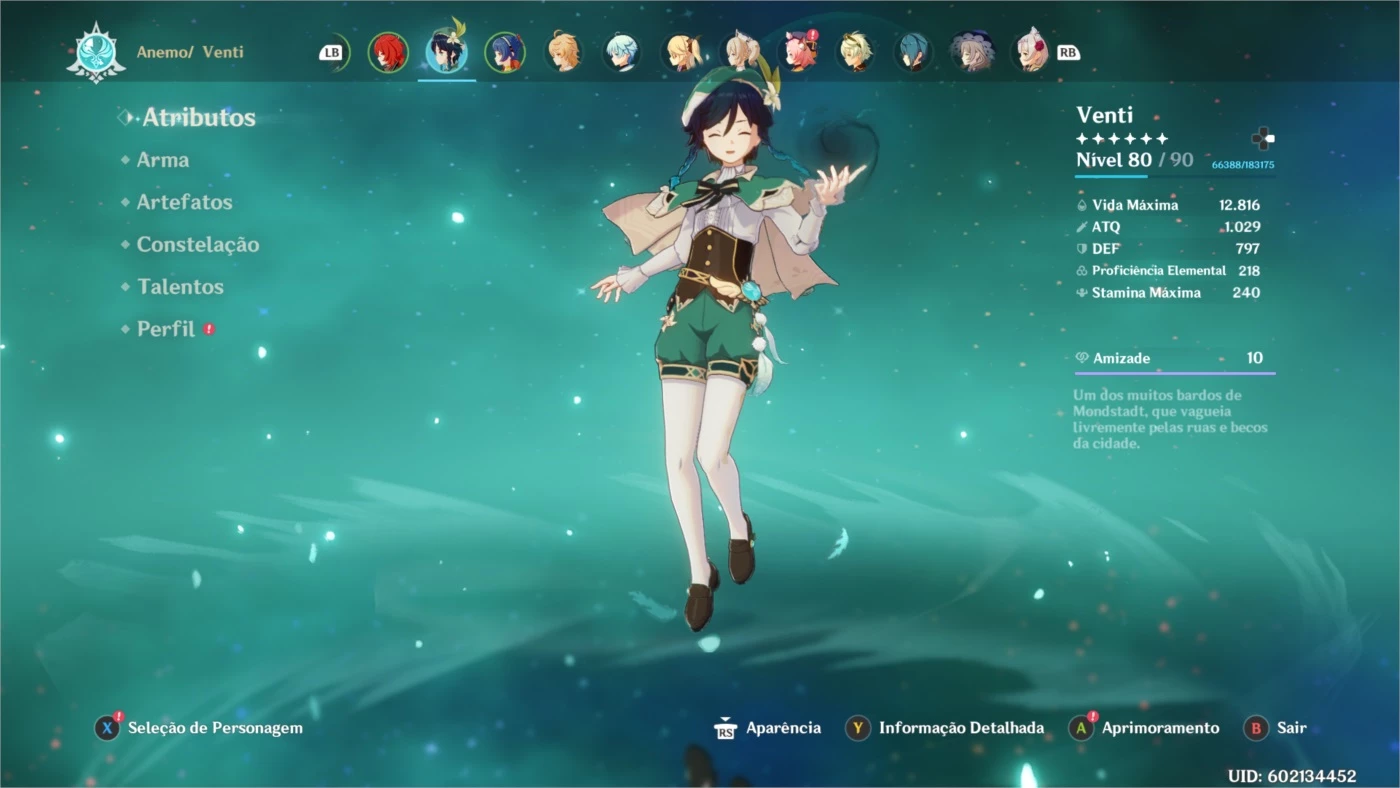The image size is (1400, 788).
Task: Select the blonde portrait with dark hair bow
Action: coord(680,52)
